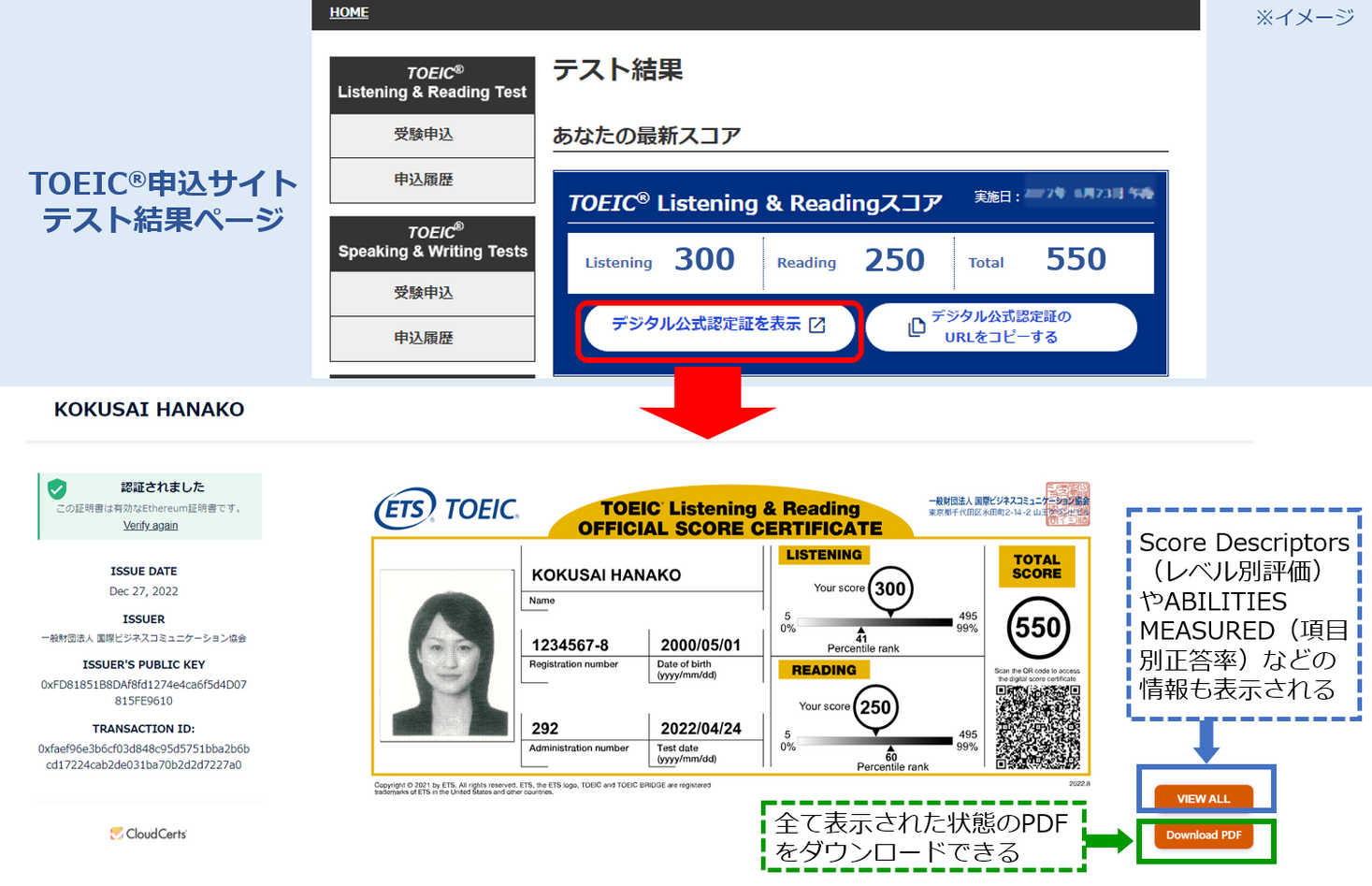The height and width of the screenshot is (886, 1372).
Task: Click the external link icon on デジタル公式認定証を表示
Action: 817,325
